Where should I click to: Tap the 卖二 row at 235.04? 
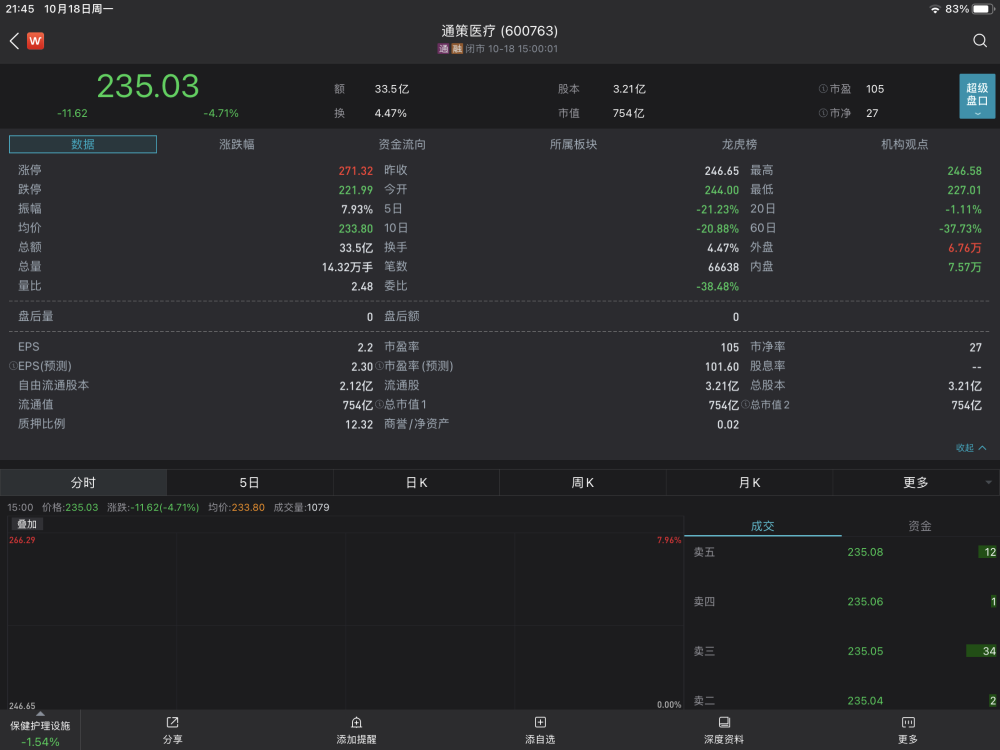pos(842,700)
